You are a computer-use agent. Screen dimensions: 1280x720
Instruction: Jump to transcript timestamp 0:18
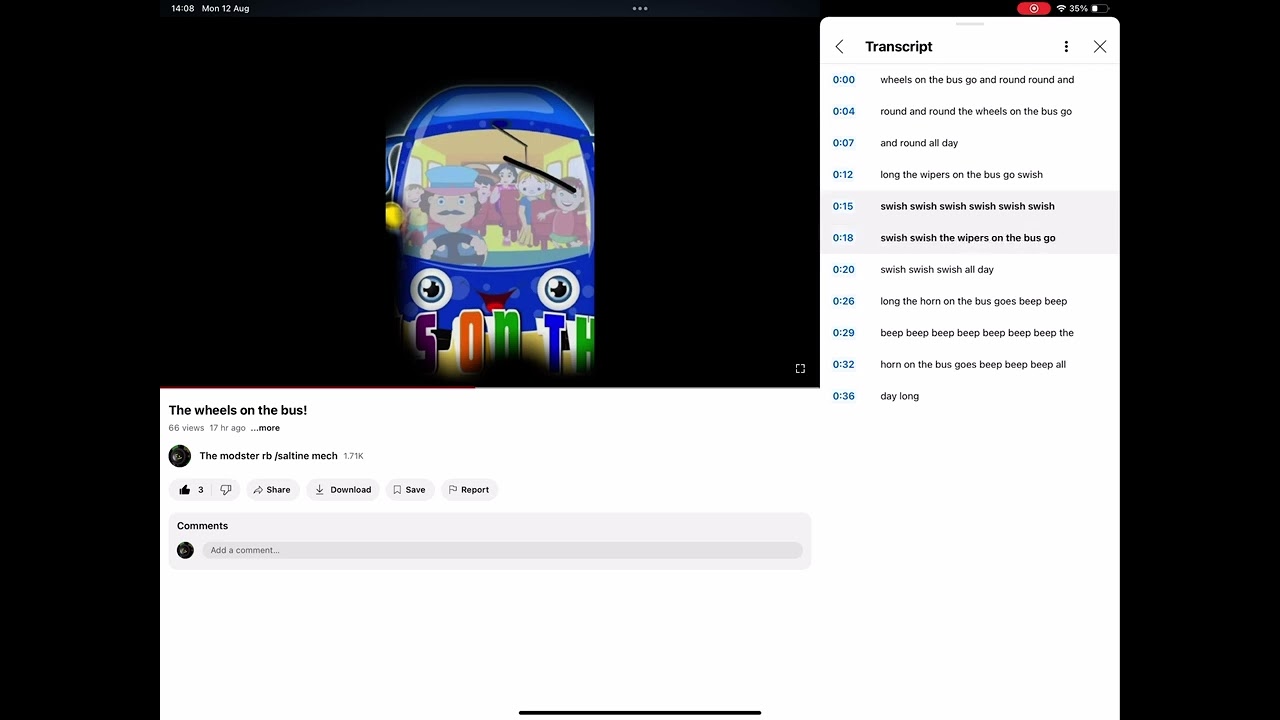click(x=843, y=238)
